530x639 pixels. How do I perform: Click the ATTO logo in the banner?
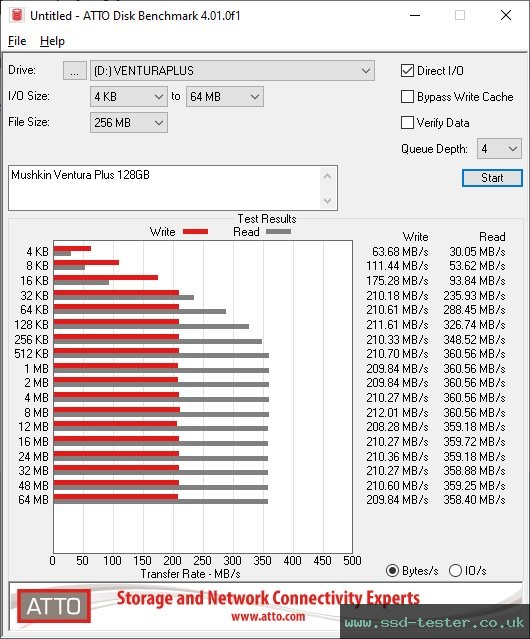(x=54, y=606)
